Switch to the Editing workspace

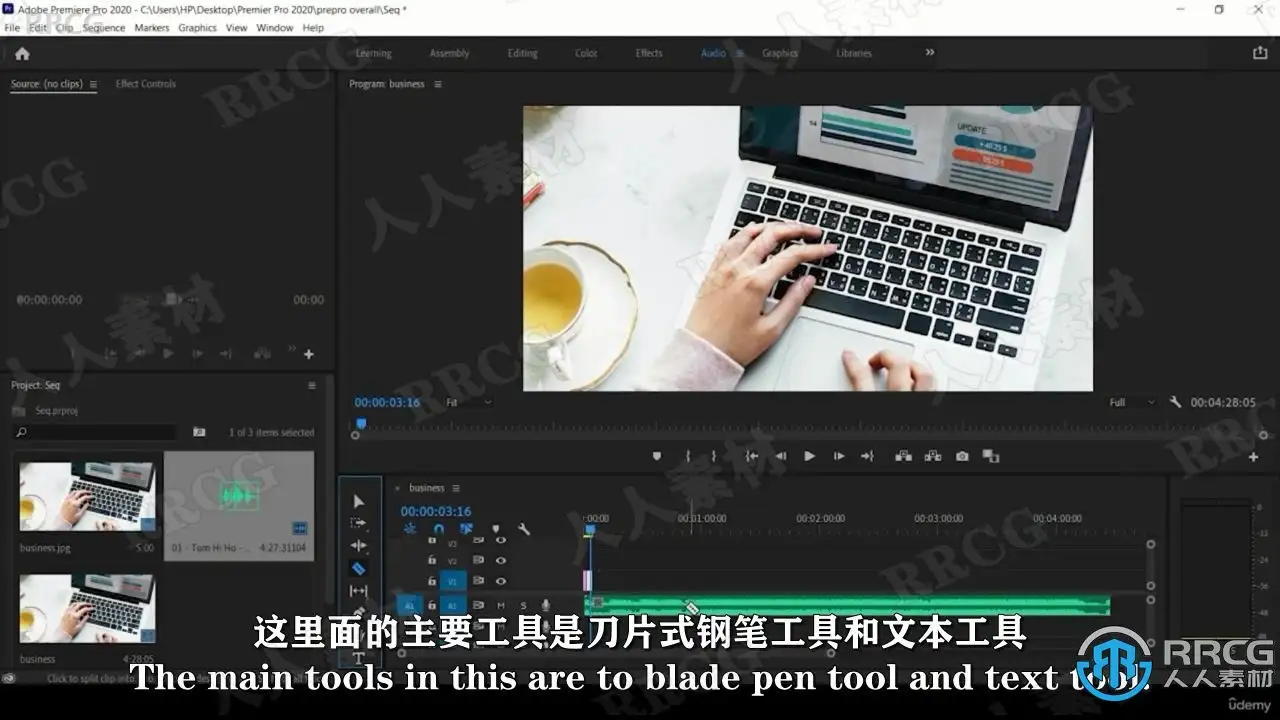[522, 53]
